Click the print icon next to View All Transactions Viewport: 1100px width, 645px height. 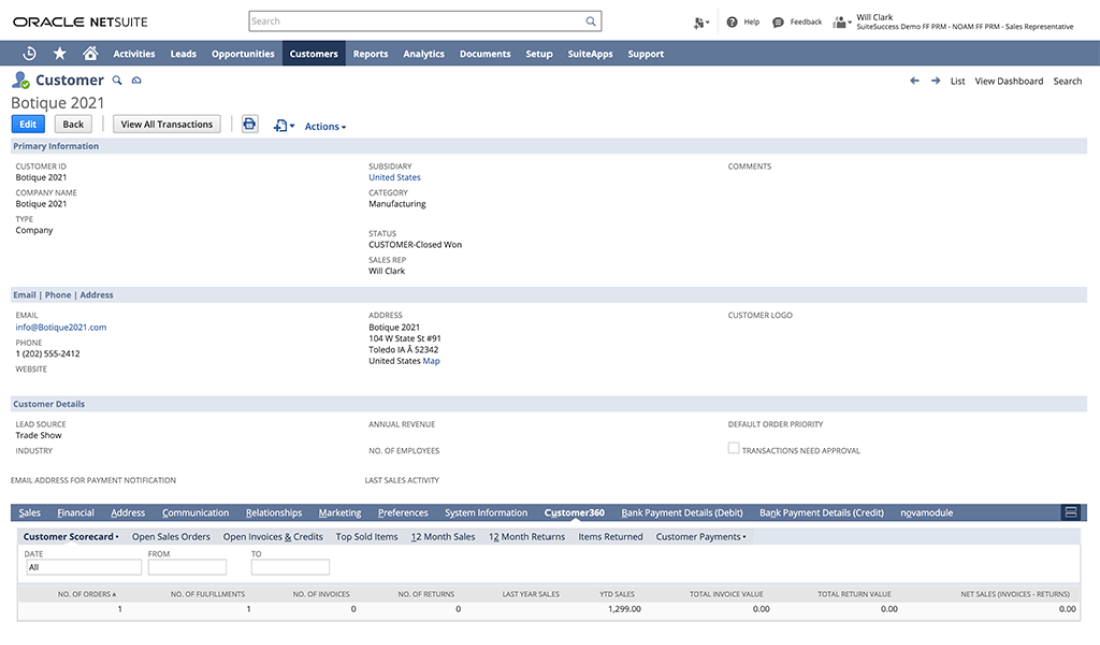pyautogui.click(x=250, y=124)
